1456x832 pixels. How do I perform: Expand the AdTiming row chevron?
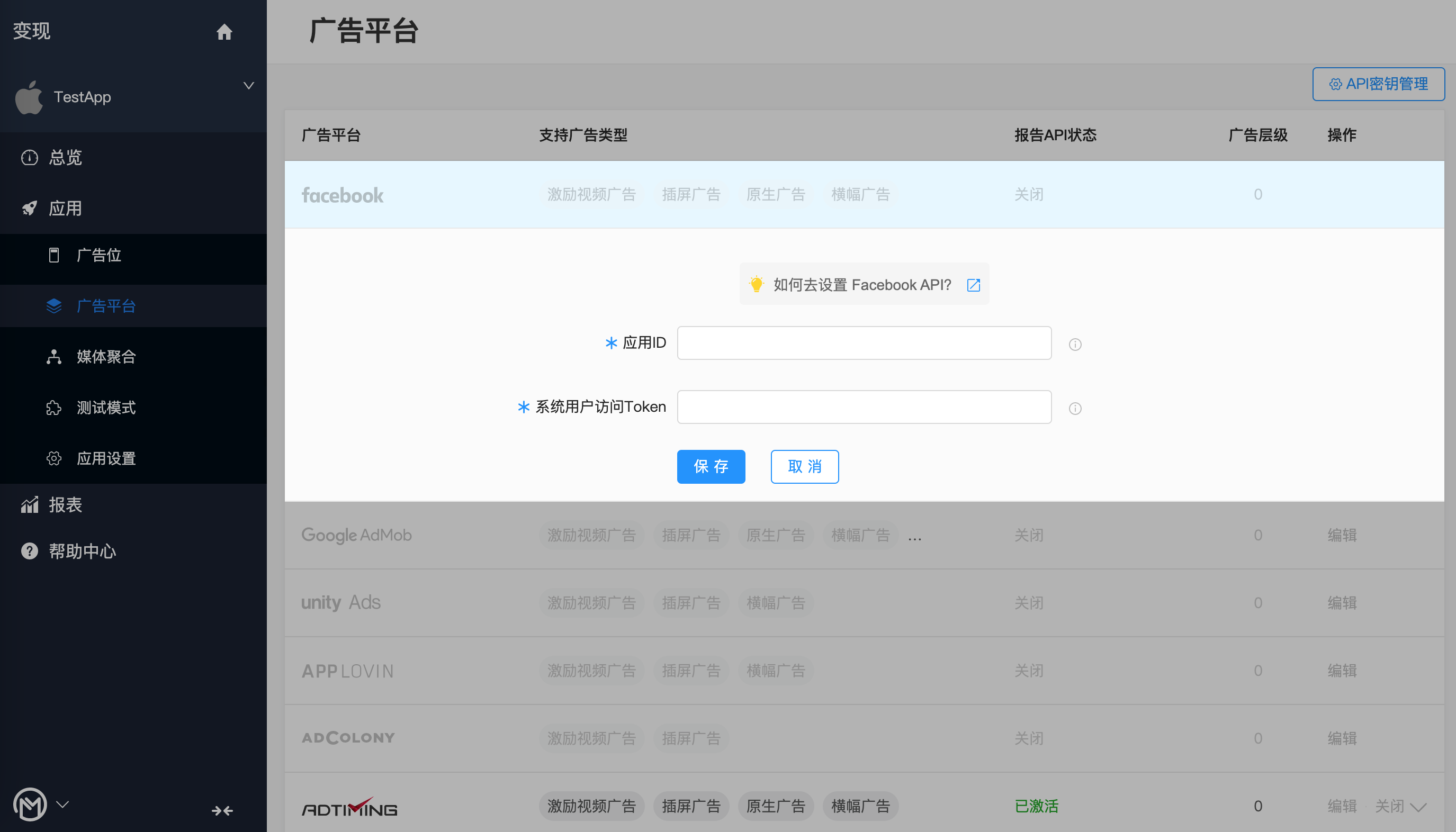(1418, 807)
